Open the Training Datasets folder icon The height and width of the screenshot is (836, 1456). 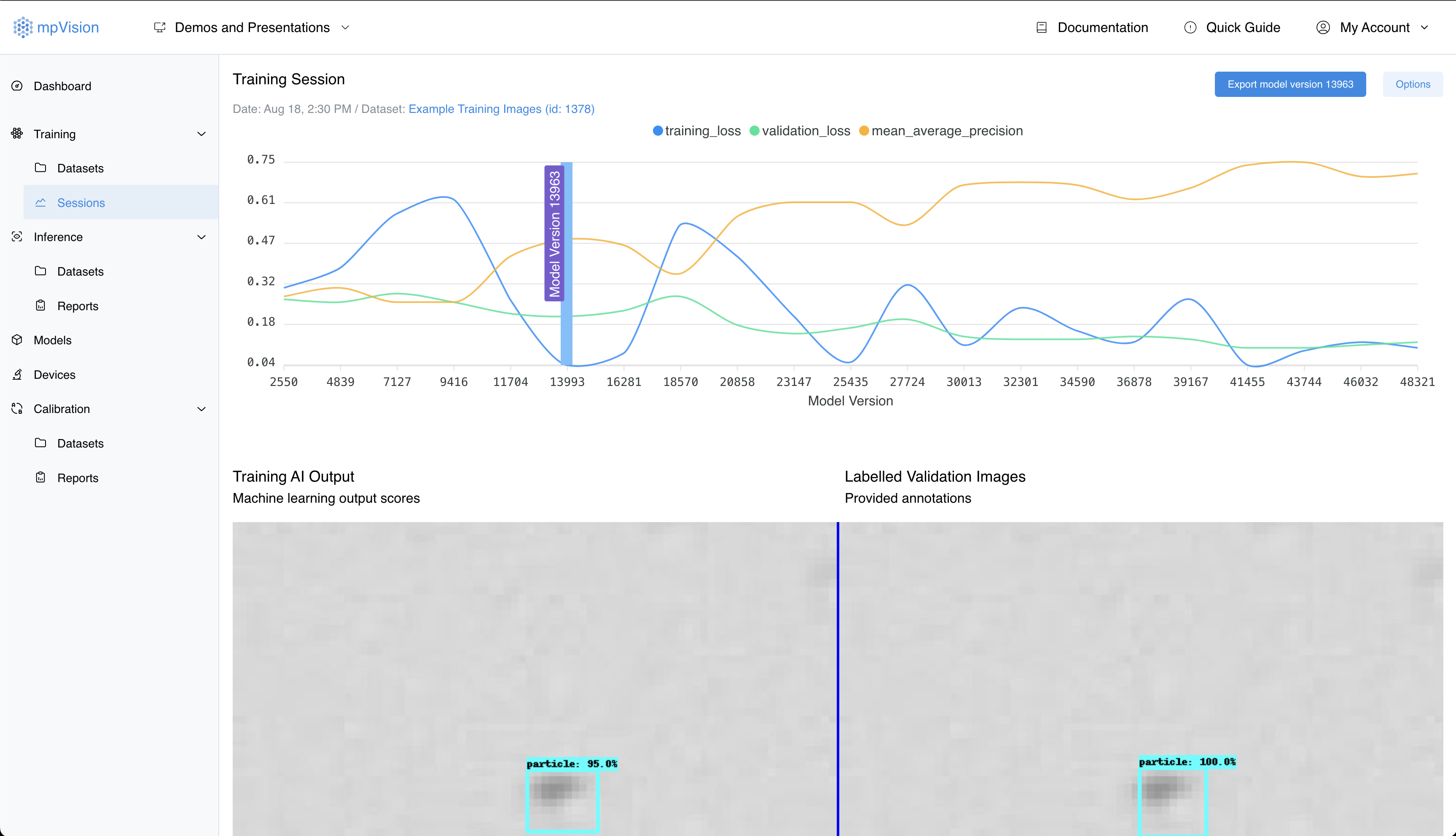pyautogui.click(x=41, y=168)
